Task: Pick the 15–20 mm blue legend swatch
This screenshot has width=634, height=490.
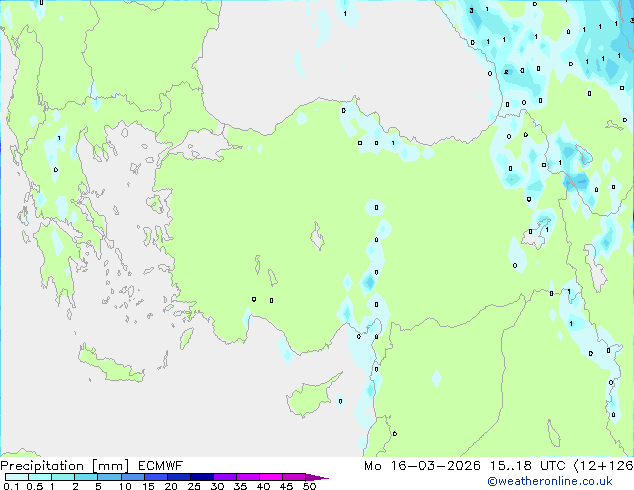Action: [155, 477]
